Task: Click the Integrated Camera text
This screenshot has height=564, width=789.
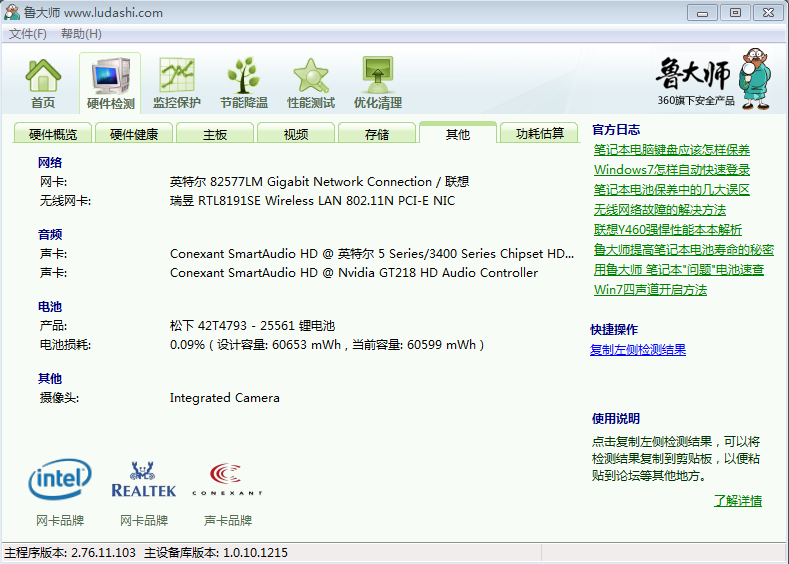Action: tap(224, 397)
